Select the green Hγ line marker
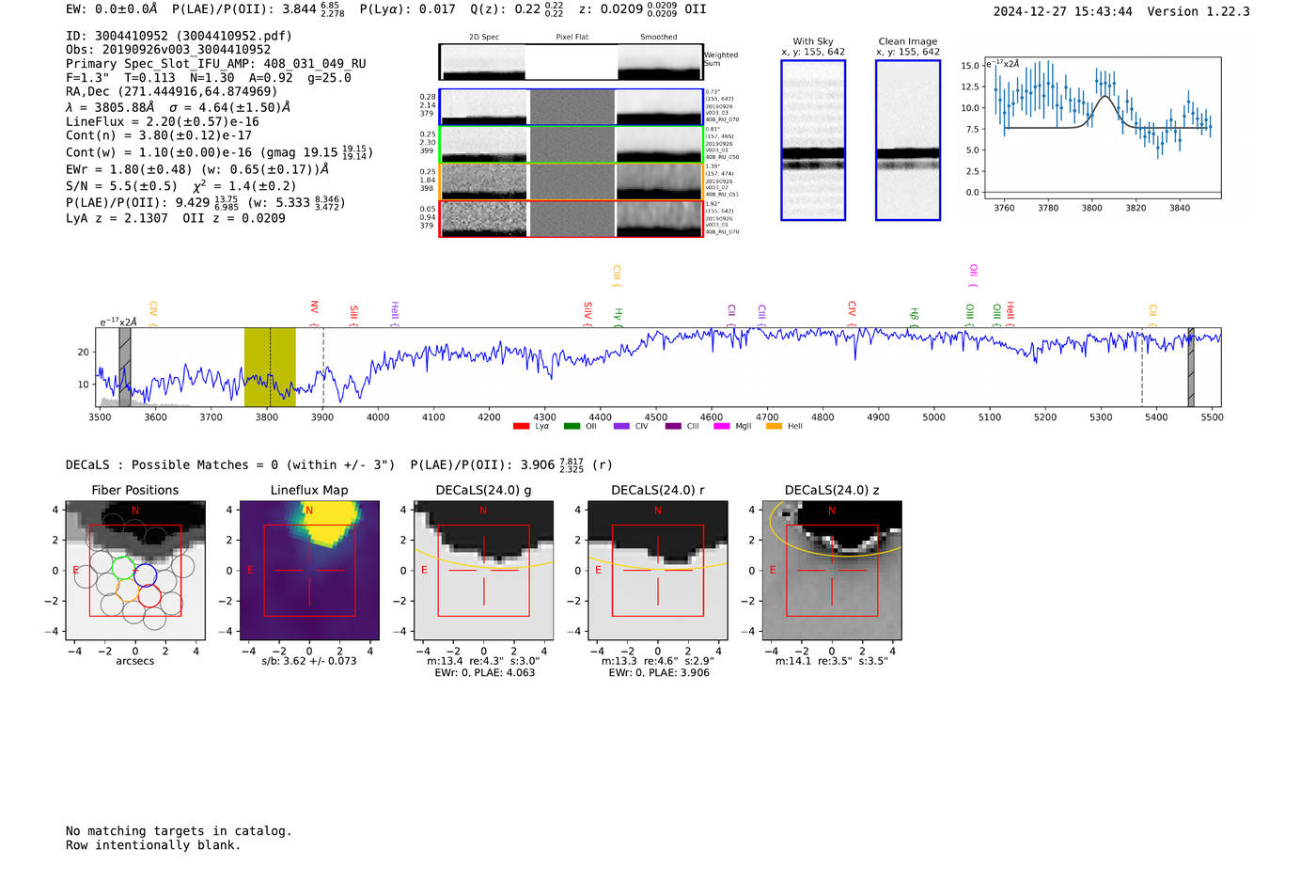This screenshot has height=896, width=1316. pos(619,316)
